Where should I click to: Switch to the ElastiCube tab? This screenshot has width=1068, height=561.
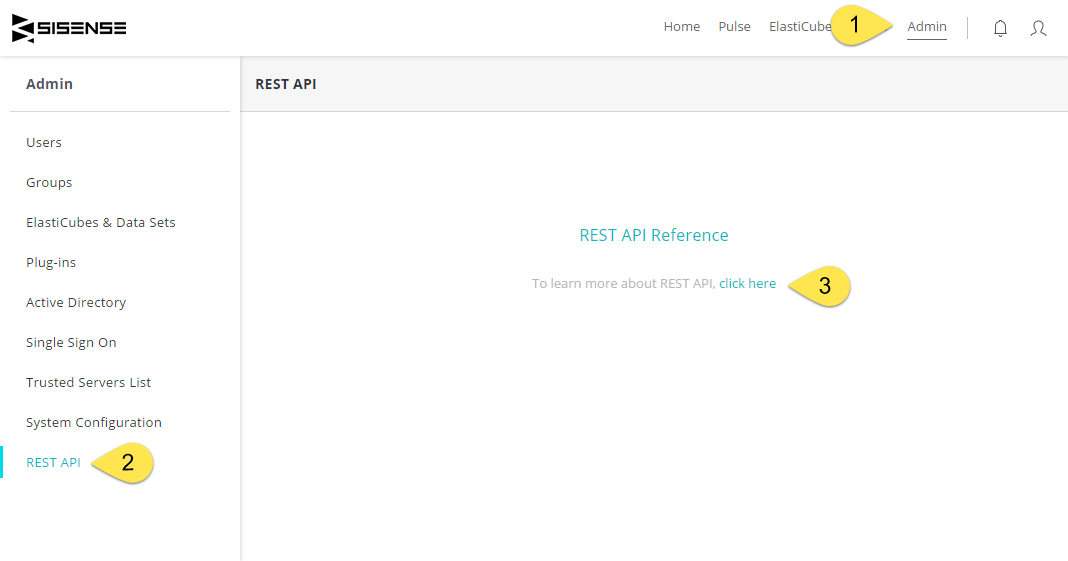800,27
